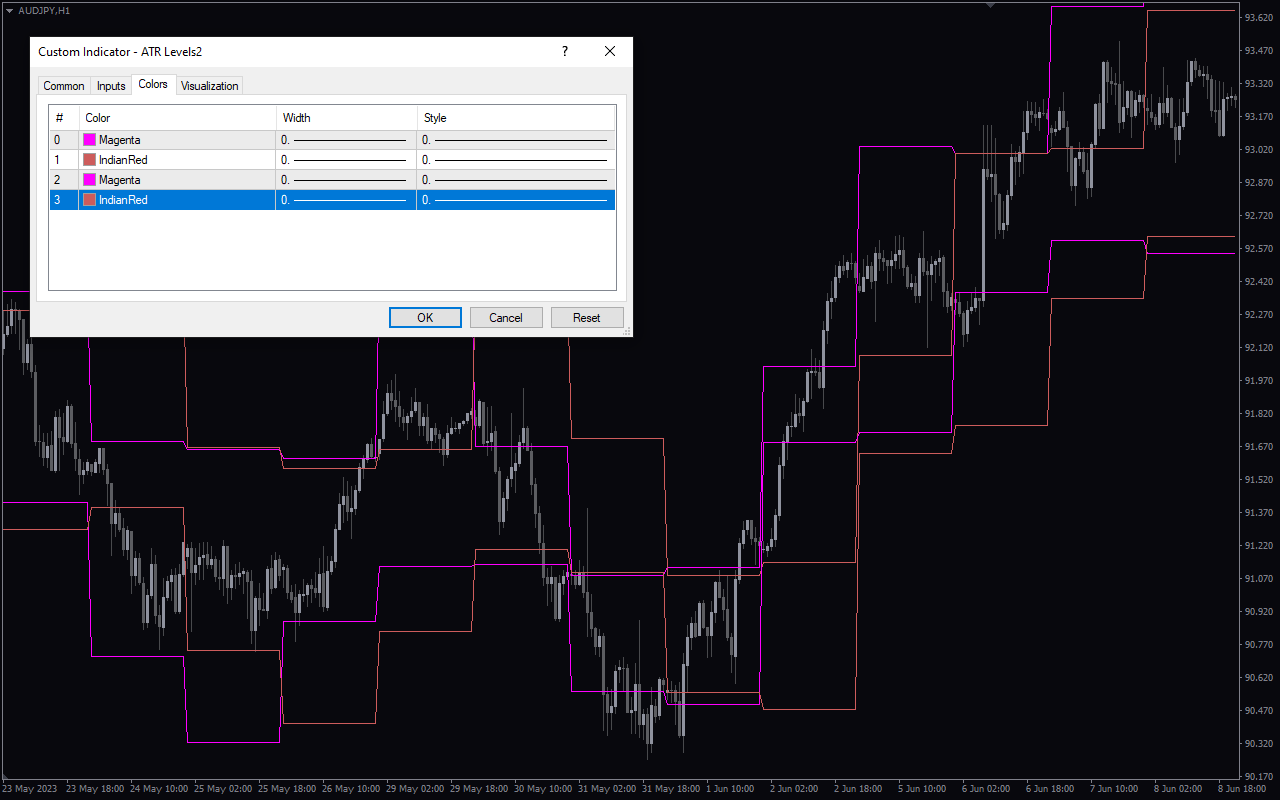This screenshot has height=800, width=1280.
Task: Click the 31 May 18:00 time label
Action: (672, 789)
